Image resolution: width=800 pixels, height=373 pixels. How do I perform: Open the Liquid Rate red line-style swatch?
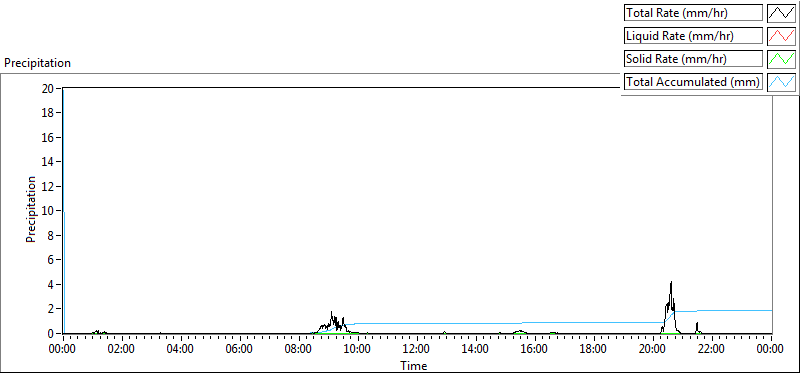click(x=782, y=36)
